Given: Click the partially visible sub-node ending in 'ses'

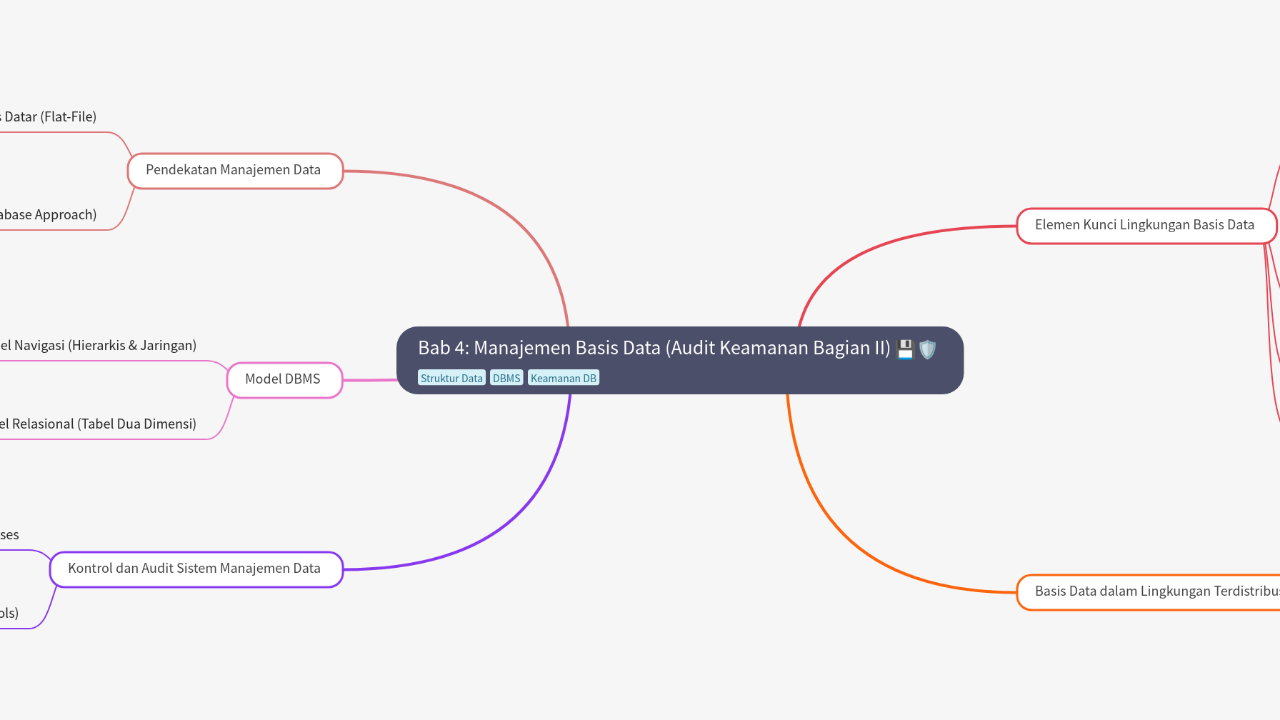Looking at the screenshot, I should 10,535.
